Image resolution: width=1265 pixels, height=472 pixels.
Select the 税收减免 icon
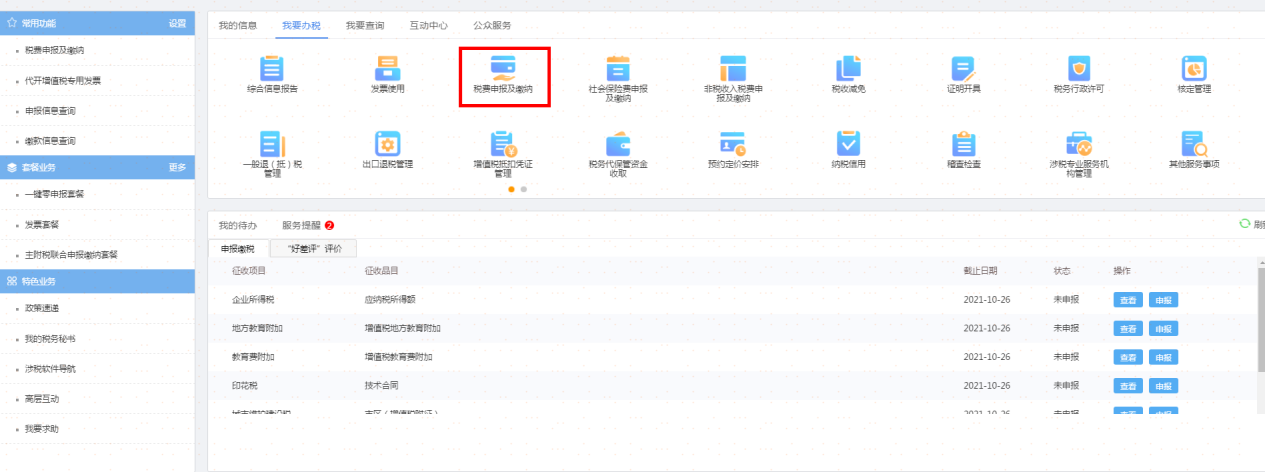848,68
